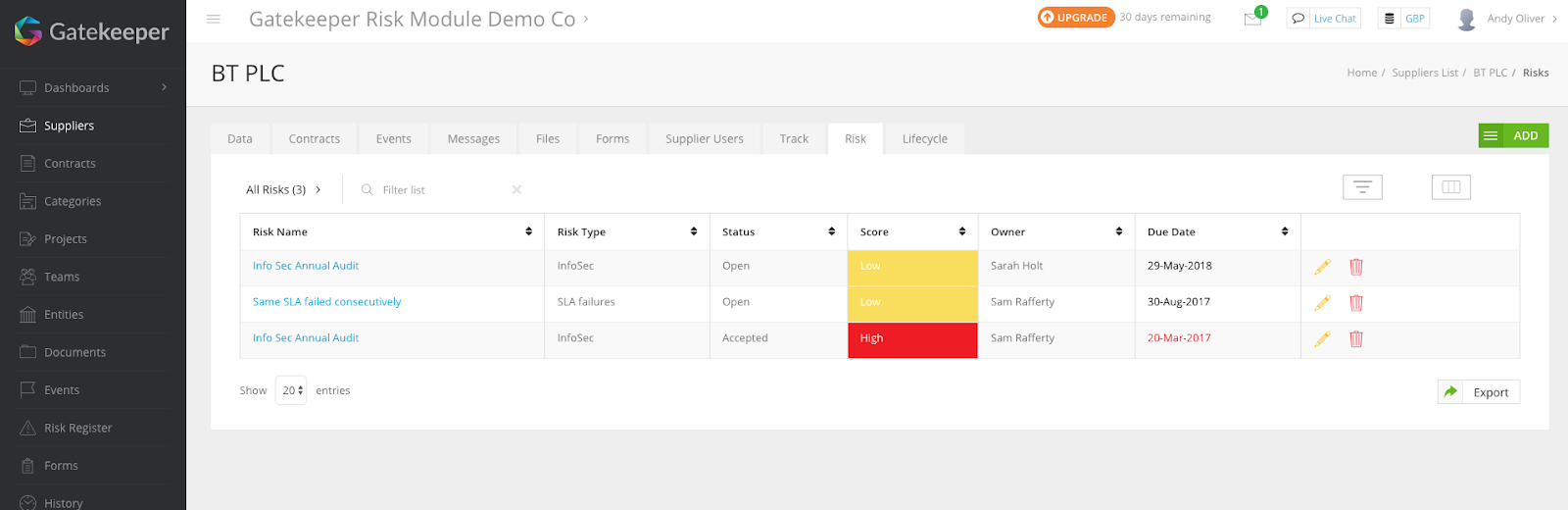Switch to the Supplier Users tab
1568x510 pixels.
[x=705, y=138]
